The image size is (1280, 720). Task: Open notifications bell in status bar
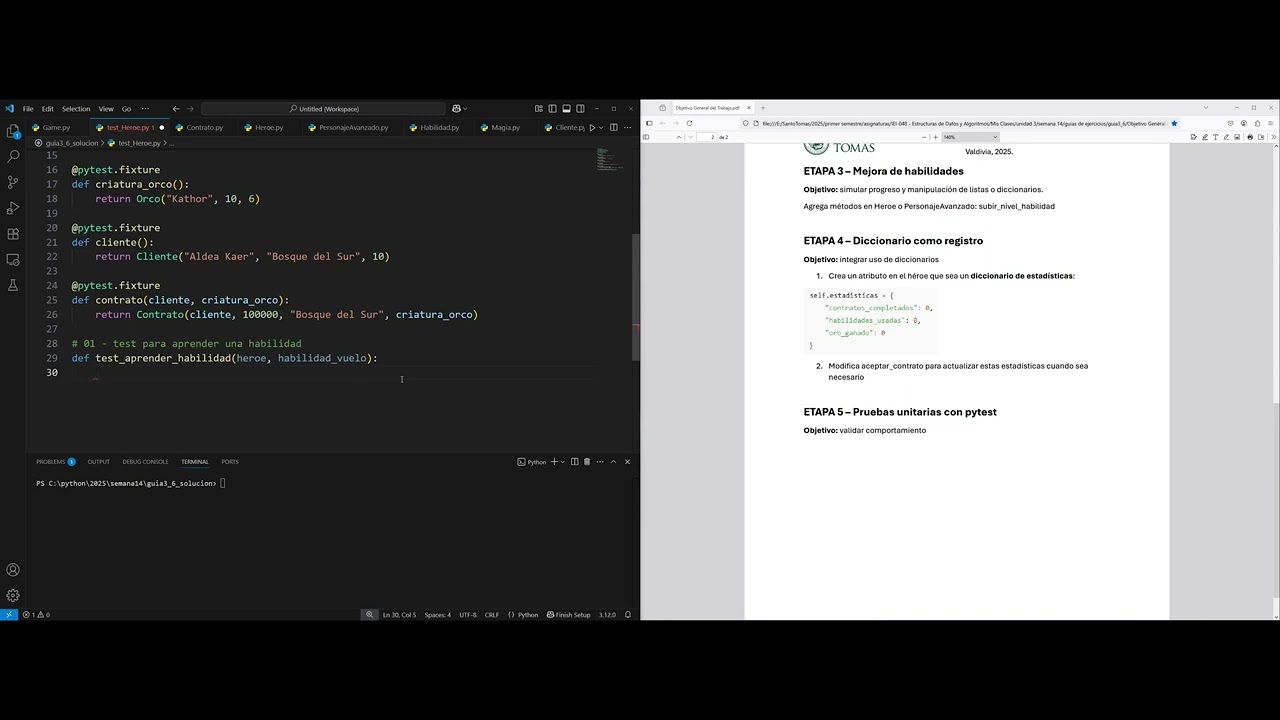click(x=628, y=615)
